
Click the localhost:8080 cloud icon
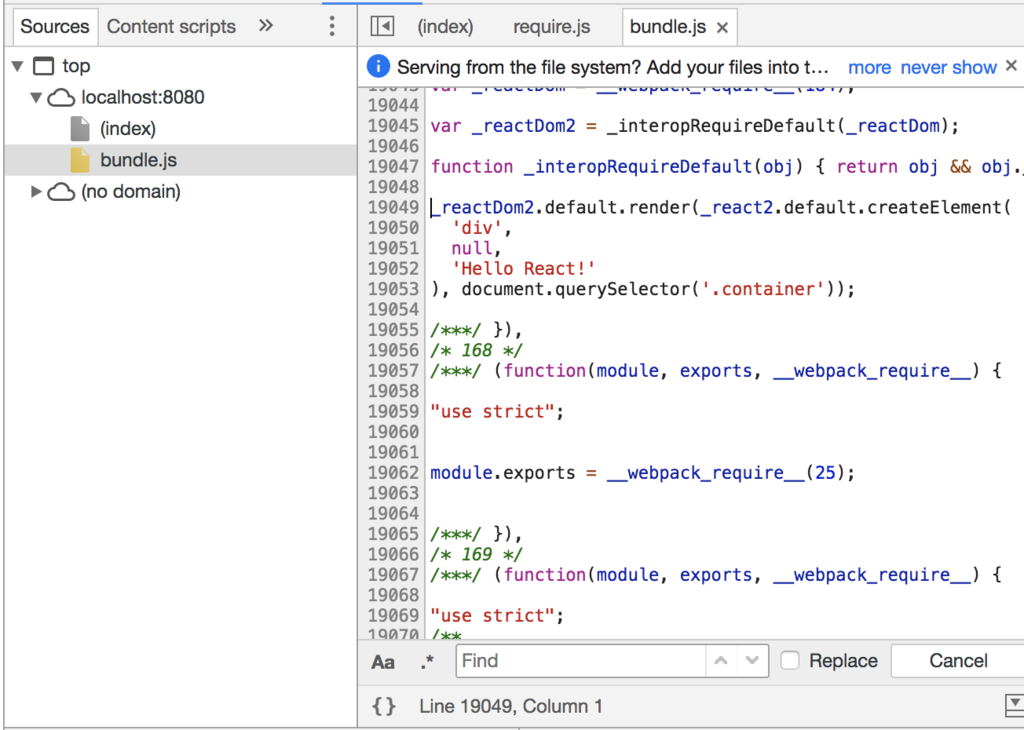pos(61,98)
